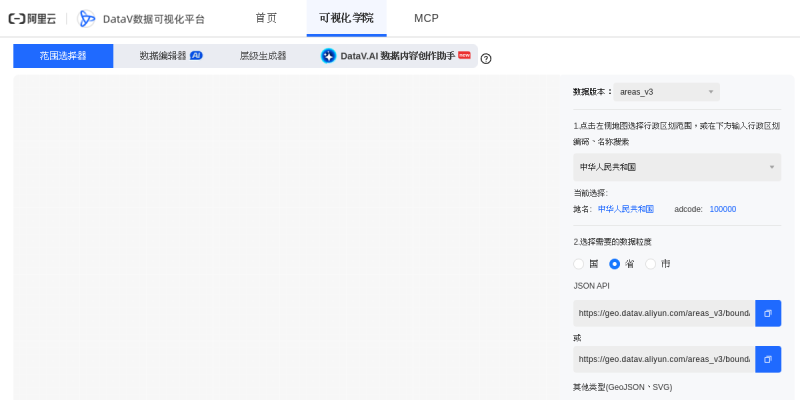
Task: Click DataV数据可视化平台 title text
Action: pyautogui.click(x=154, y=19)
